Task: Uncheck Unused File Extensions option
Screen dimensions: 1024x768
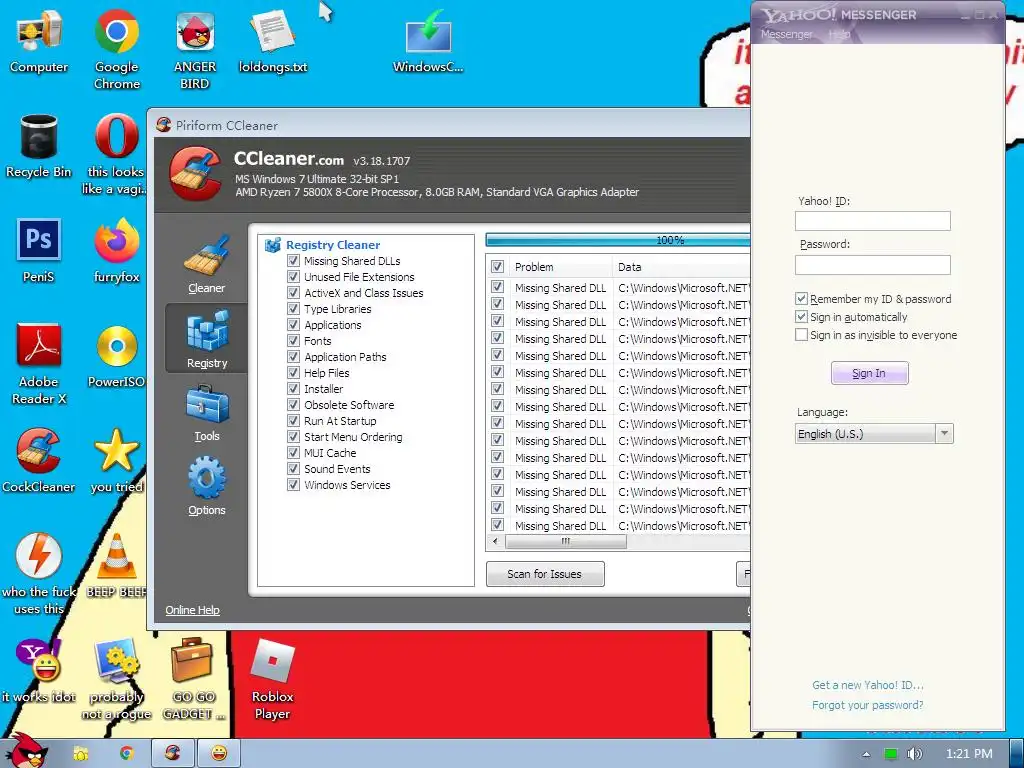Action: (x=293, y=276)
